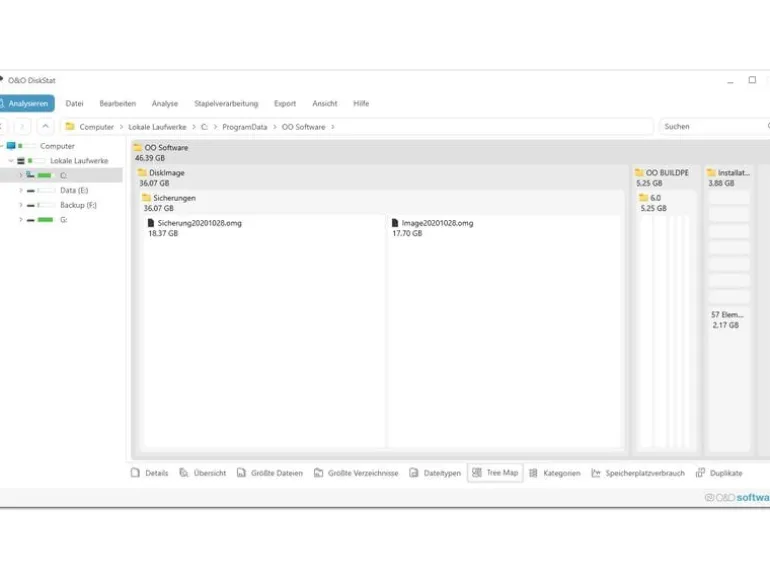Switch to the Kategorien tab
Image resolution: width=770 pixels, height=578 pixels.
[x=555, y=473]
